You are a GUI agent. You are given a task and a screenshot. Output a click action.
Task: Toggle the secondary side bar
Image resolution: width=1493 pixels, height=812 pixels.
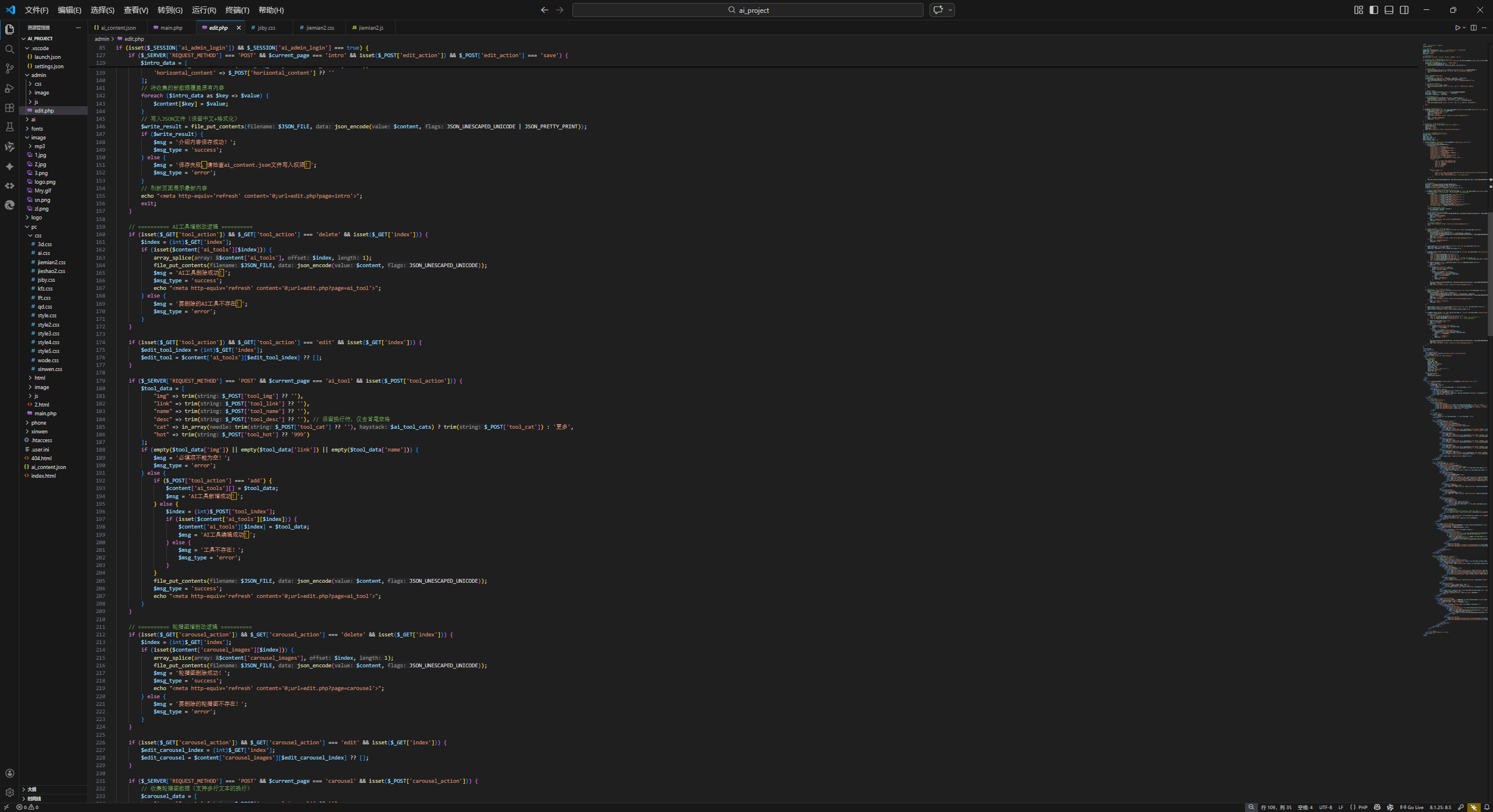pos(1404,10)
